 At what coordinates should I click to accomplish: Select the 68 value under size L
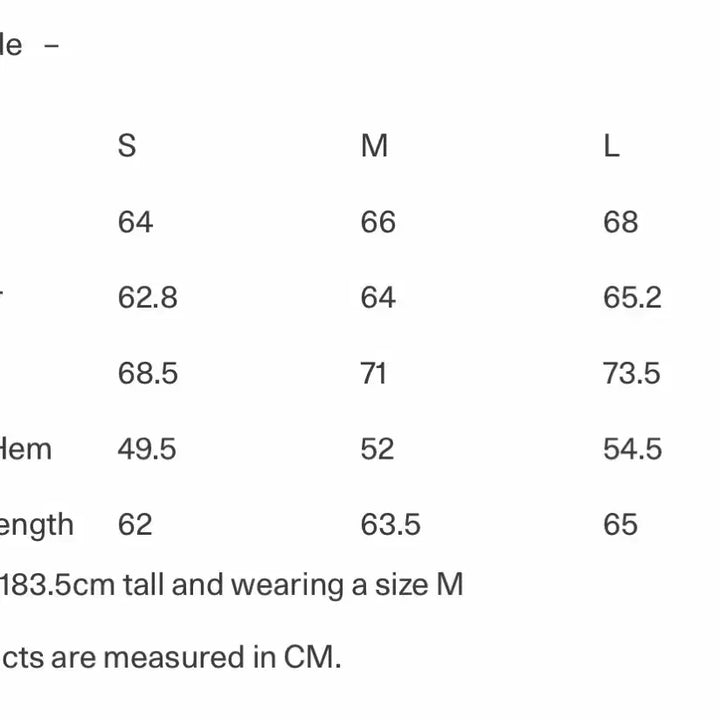click(620, 222)
